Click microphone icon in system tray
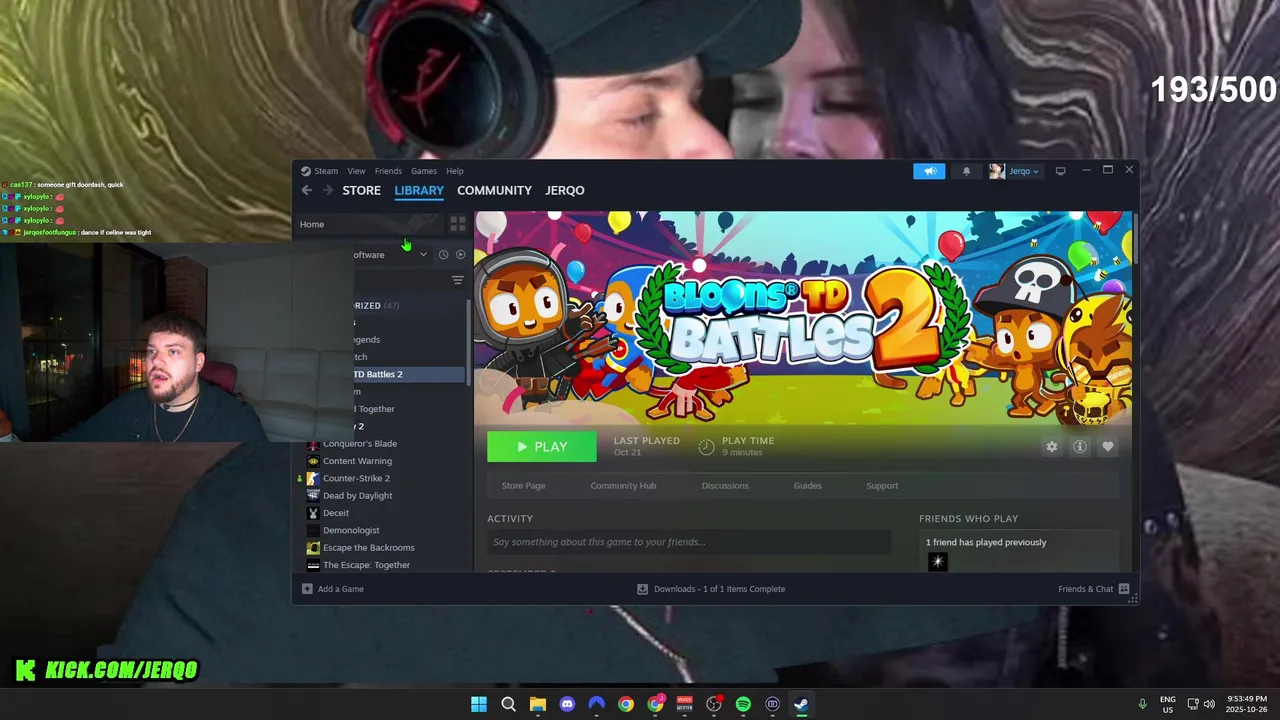This screenshot has height=720, width=1280. pyautogui.click(x=1142, y=704)
